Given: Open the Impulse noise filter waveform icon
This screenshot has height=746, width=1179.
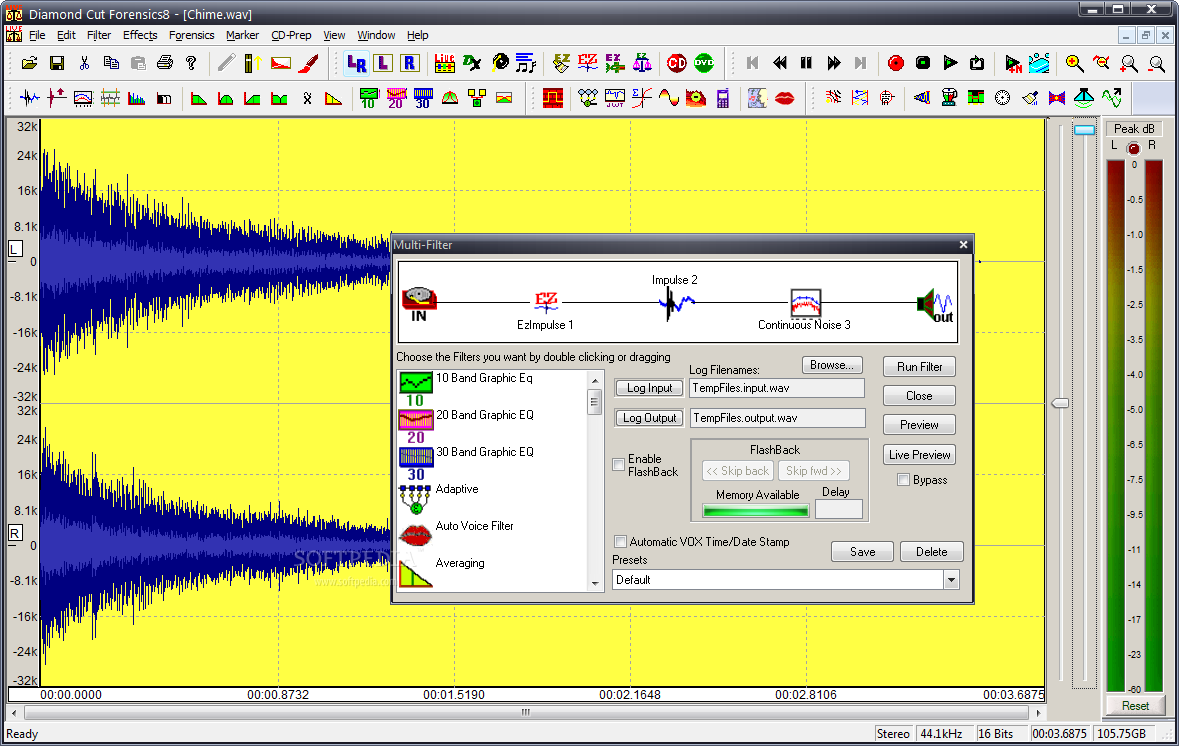Looking at the screenshot, I should pyautogui.click(x=29, y=98).
